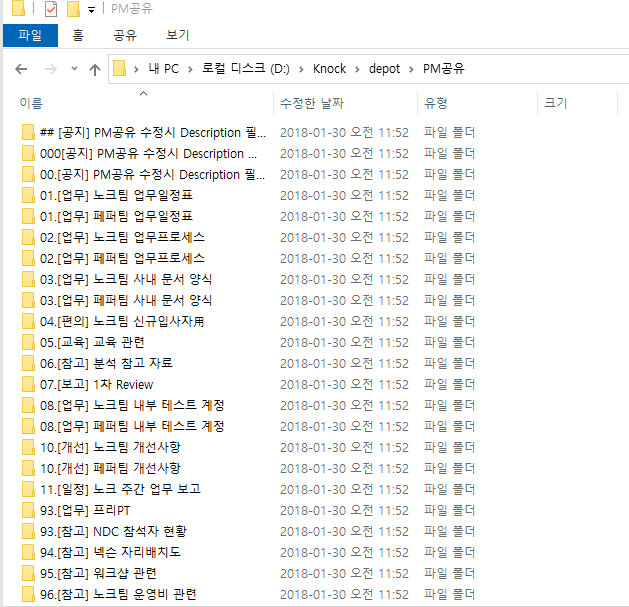629x607 pixels.
Task: Go up one level with Up arrow
Action: 95,69
